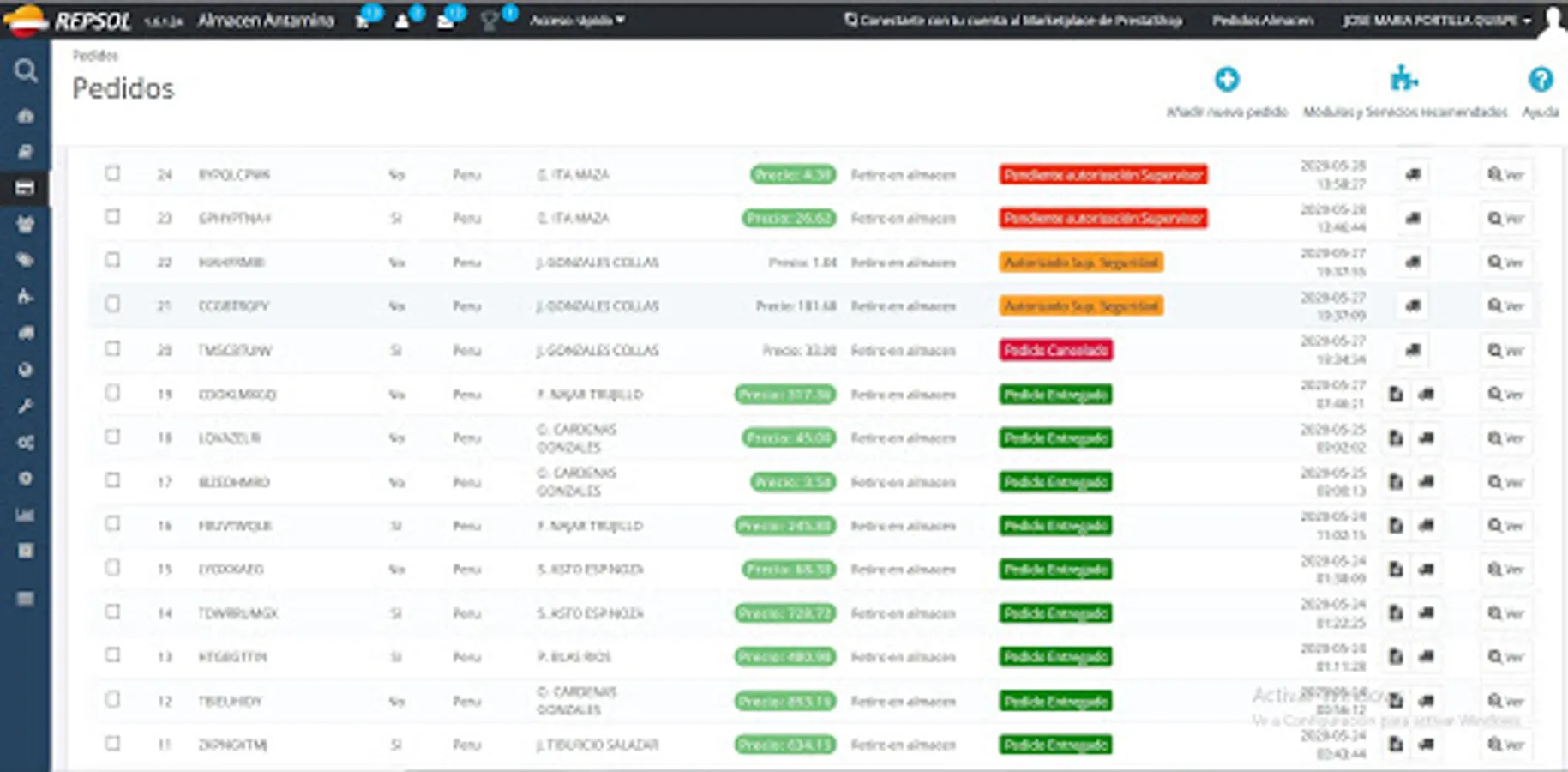
Task: Select the highlighted orders card icon in sidebar
Action: coord(25,188)
